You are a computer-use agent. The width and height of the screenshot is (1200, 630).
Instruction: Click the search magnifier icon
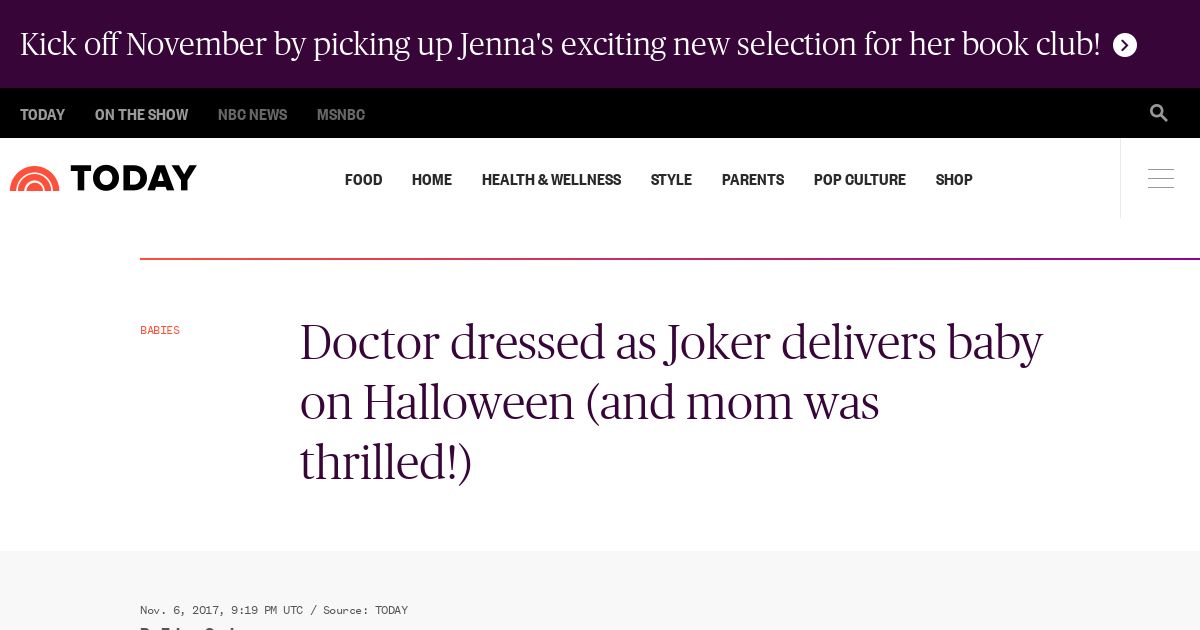[x=1158, y=113]
